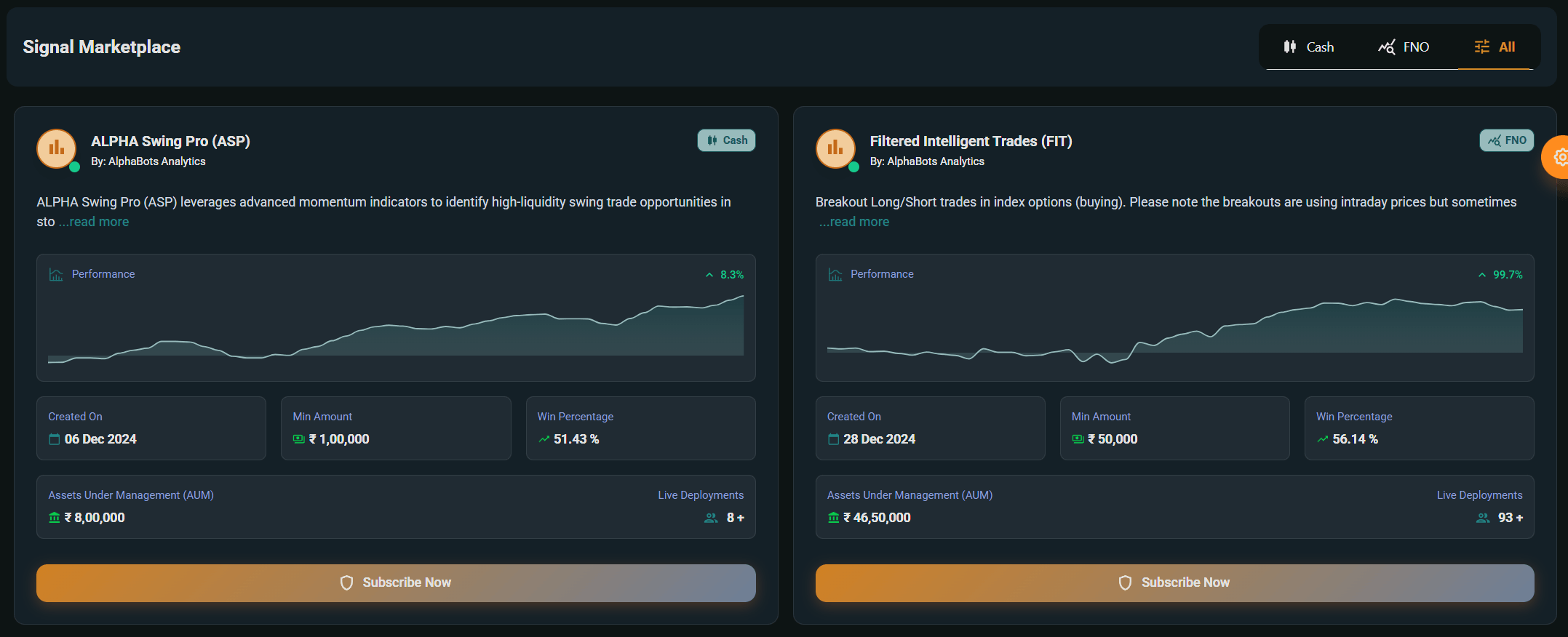This screenshot has width=1568, height=637.
Task: Click the AUM bank icon beside ₹ 8,00,000
Action: tap(55, 518)
